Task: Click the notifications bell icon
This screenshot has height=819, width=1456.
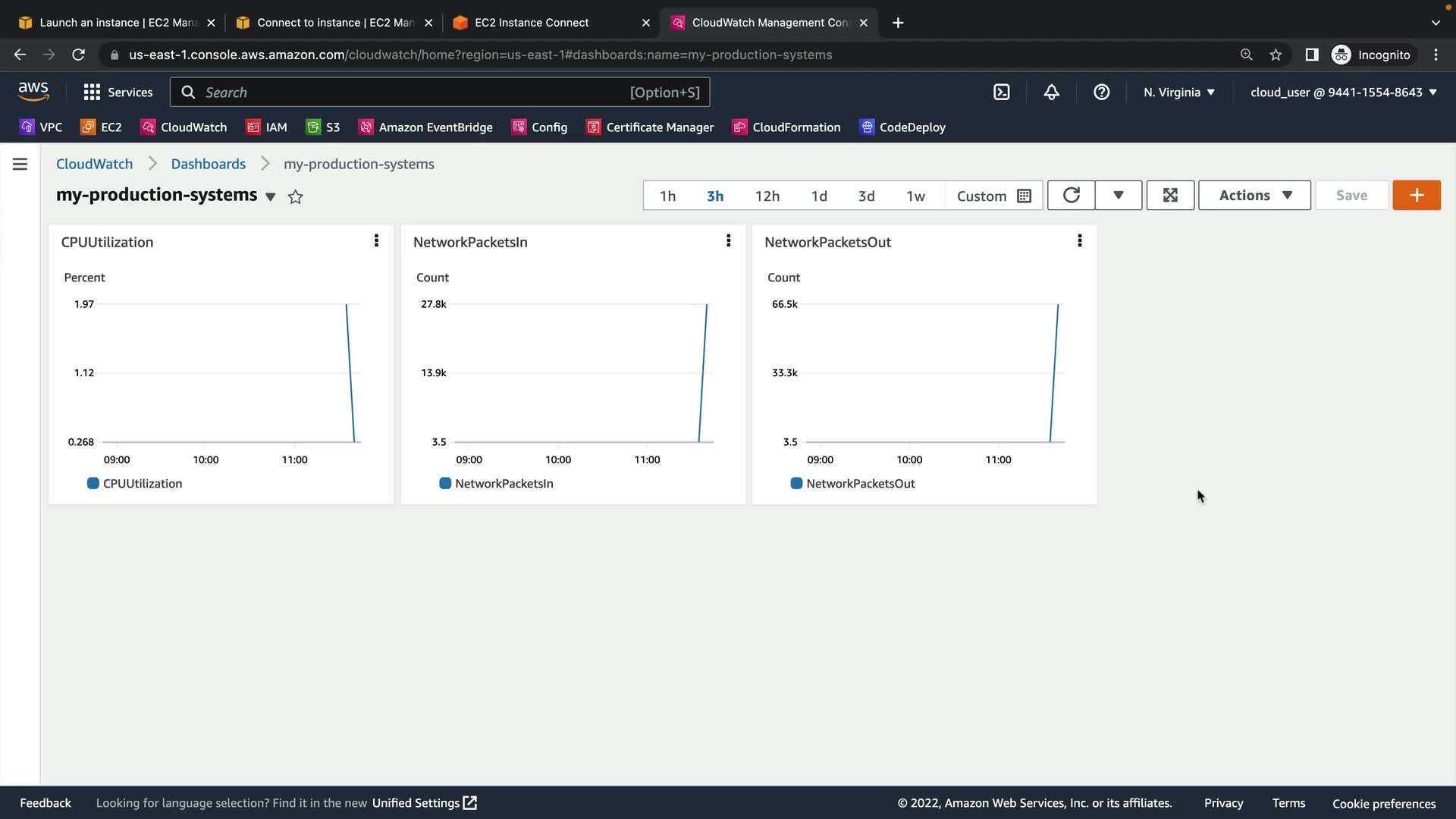Action: (x=1051, y=92)
